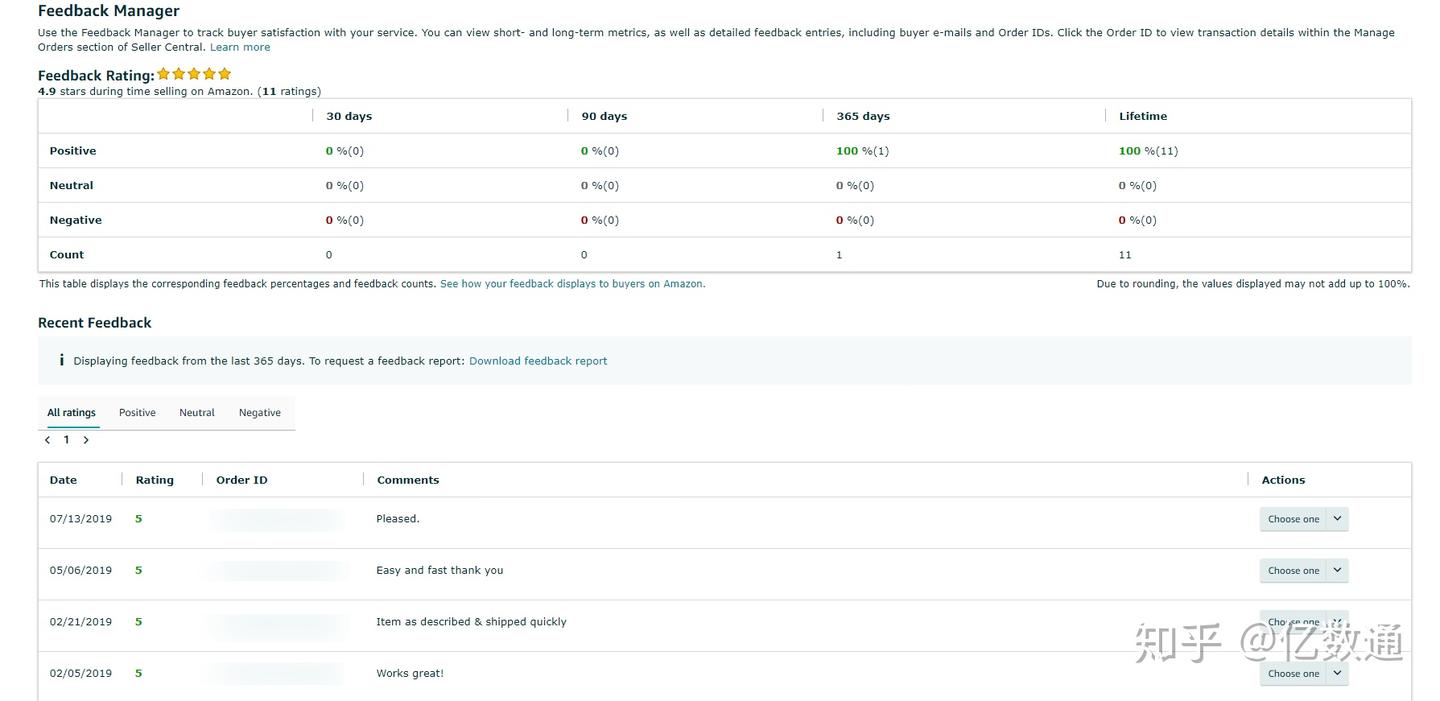Click page number 1 in pagination
1440x701 pixels.
click(x=67, y=440)
